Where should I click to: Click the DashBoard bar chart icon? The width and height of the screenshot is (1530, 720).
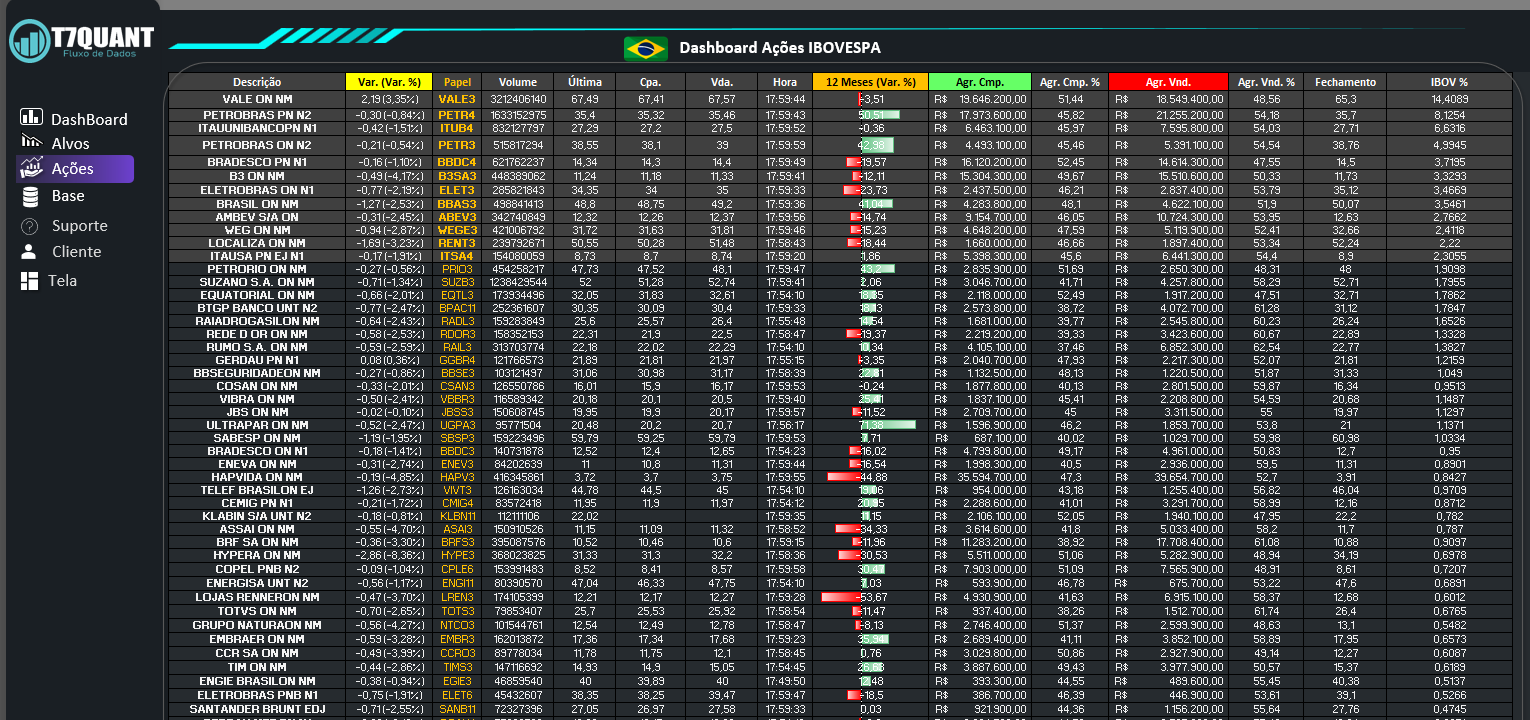(31, 118)
